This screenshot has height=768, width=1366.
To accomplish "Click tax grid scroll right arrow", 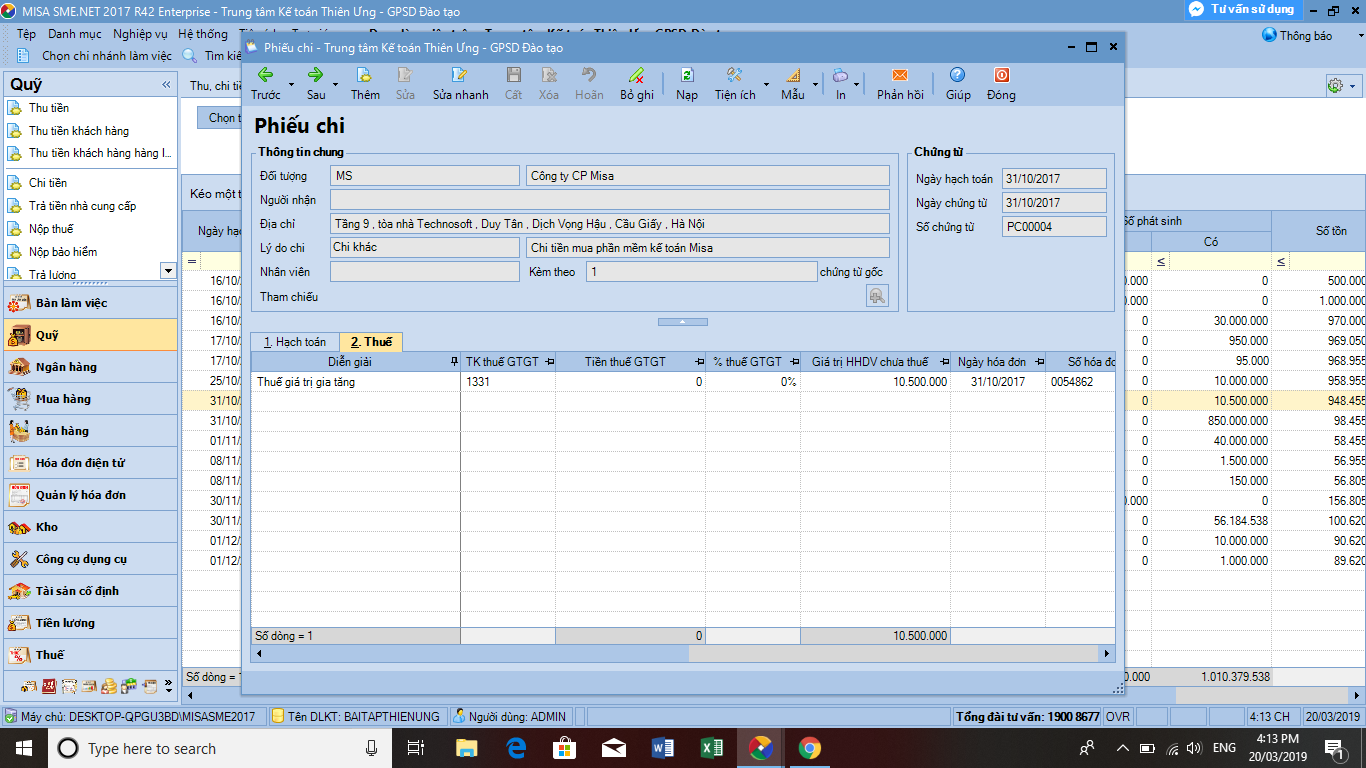I will point(1107,653).
